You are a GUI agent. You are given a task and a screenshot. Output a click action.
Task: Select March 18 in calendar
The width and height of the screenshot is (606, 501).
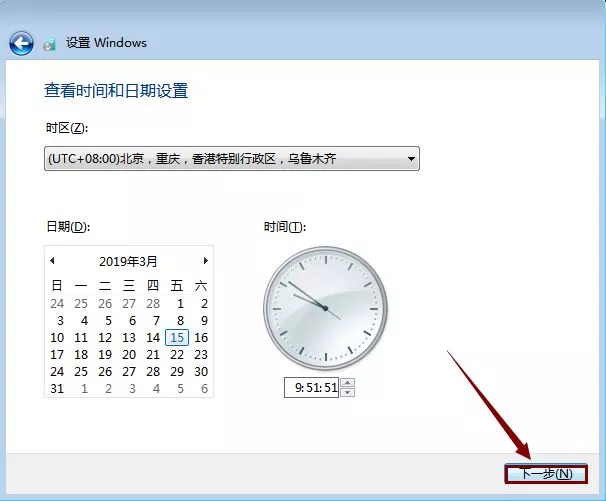81,354
